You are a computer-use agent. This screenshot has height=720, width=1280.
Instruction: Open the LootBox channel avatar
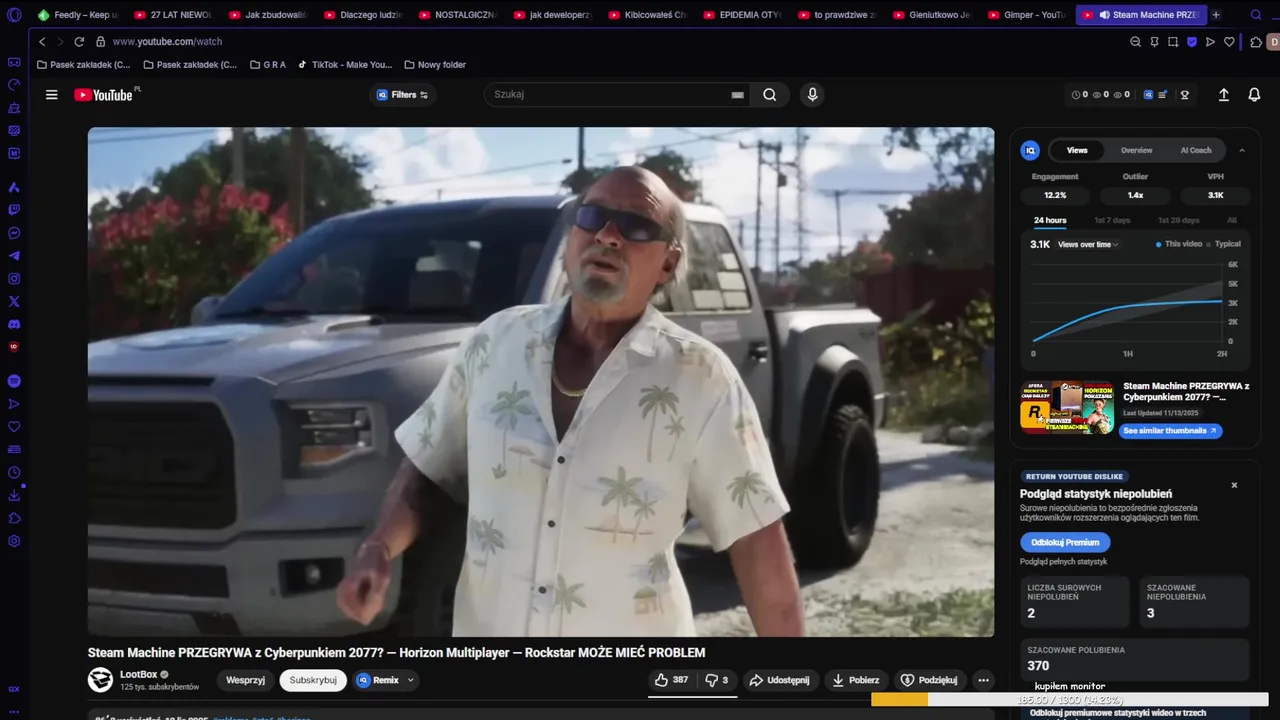[x=100, y=680]
